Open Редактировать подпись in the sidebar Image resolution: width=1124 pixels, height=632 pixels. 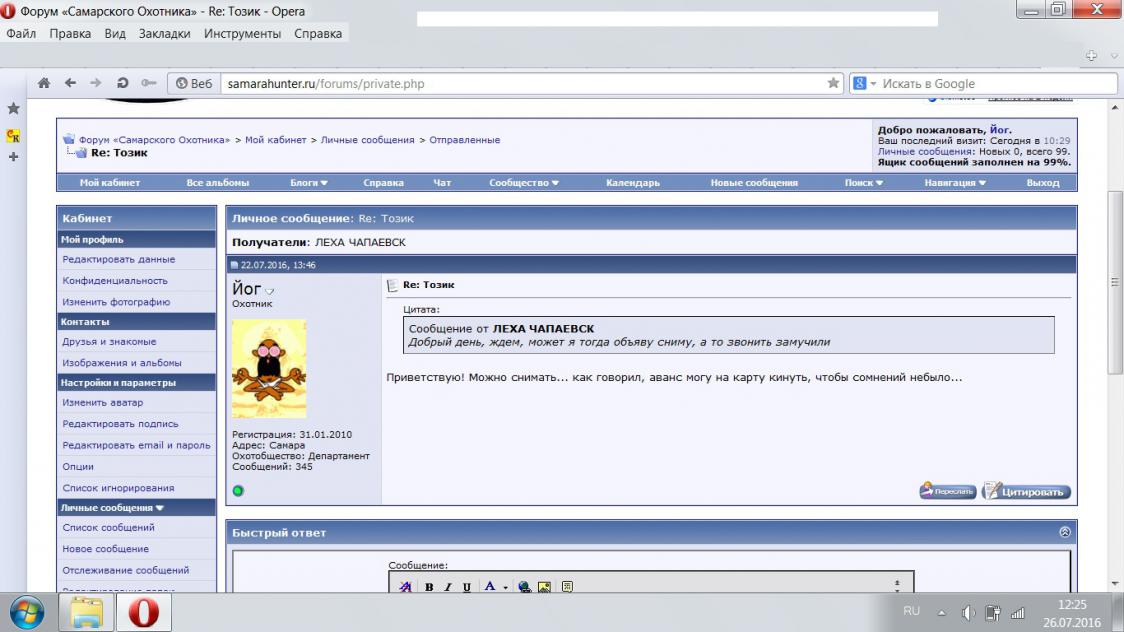(120, 424)
